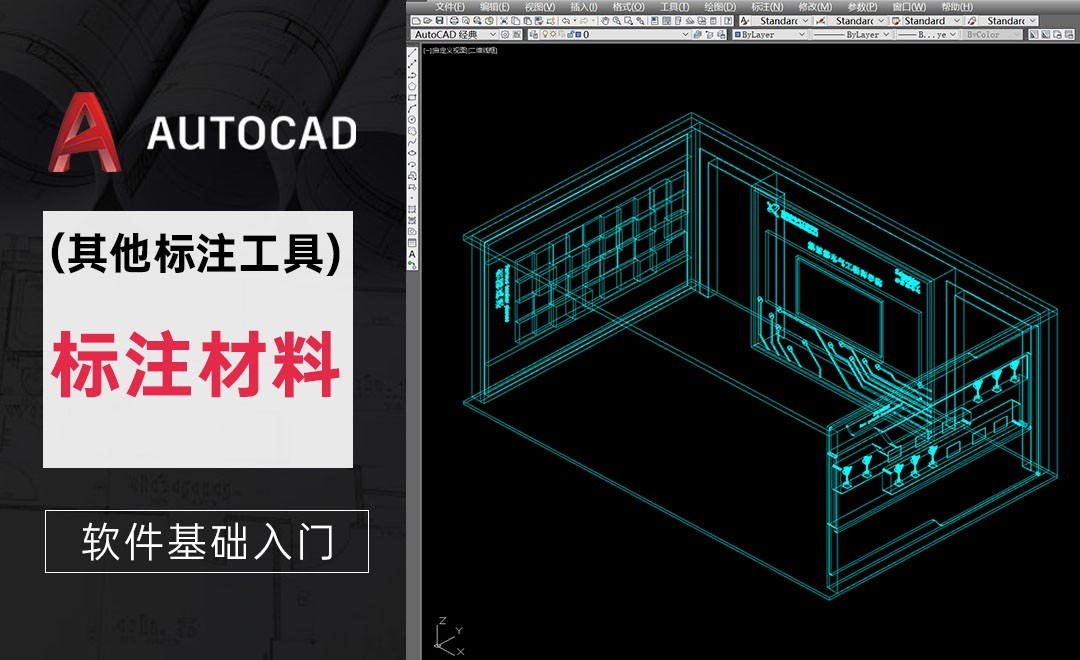Click the Paste icon
The height and width of the screenshot is (660, 1080).
pyautogui.click(x=528, y=21)
